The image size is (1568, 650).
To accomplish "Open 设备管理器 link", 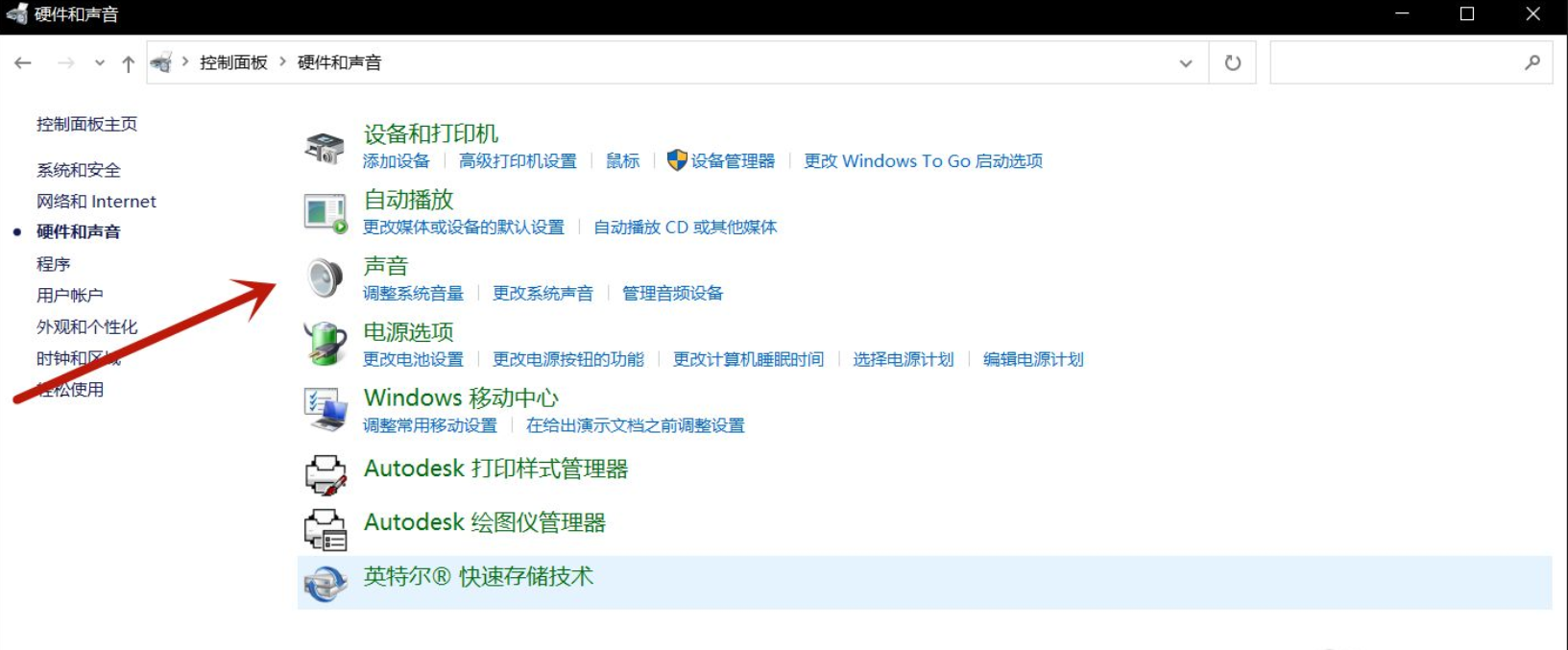I will coord(733,161).
